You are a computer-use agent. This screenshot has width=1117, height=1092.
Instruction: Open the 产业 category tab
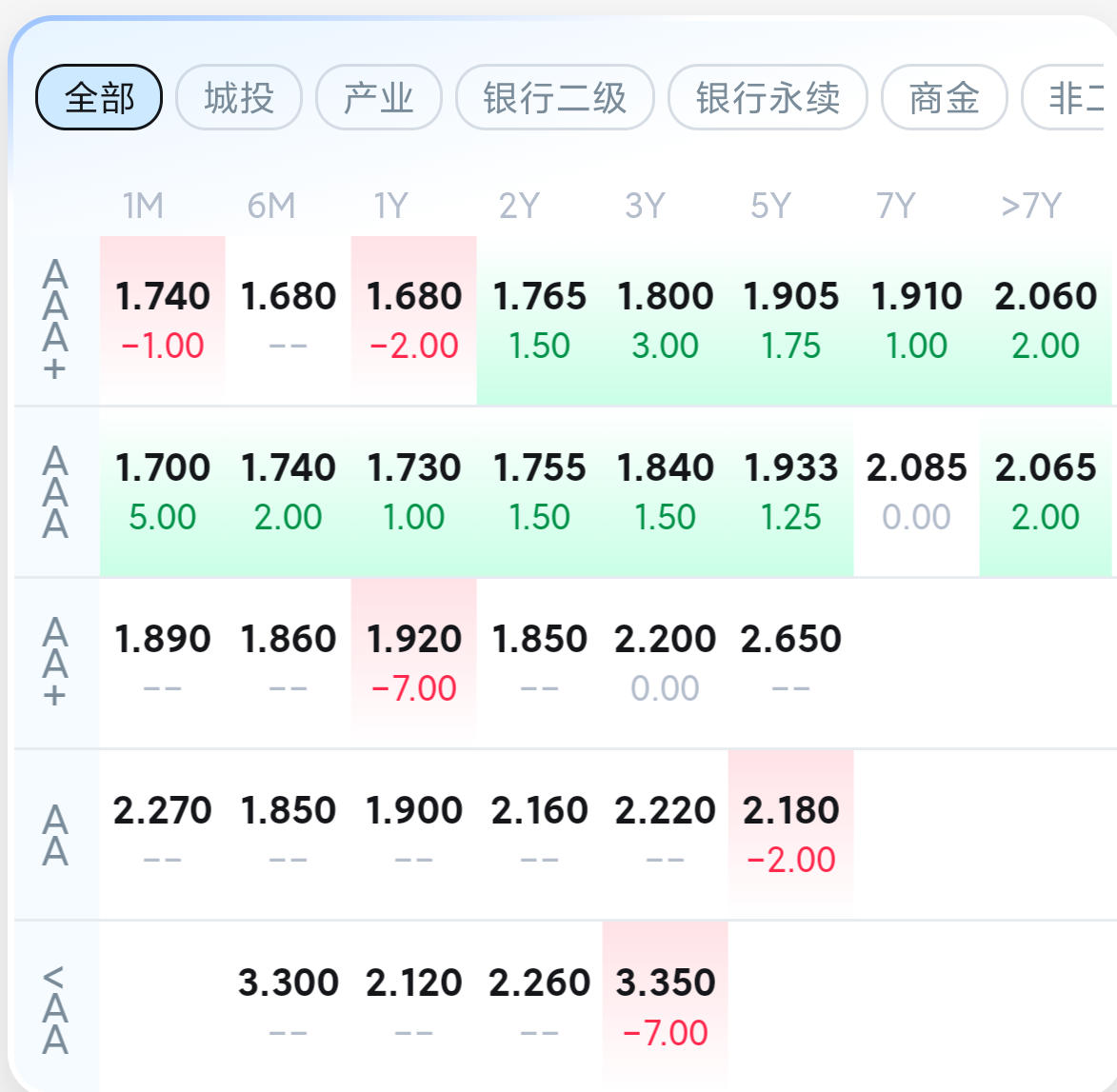(378, 97)
